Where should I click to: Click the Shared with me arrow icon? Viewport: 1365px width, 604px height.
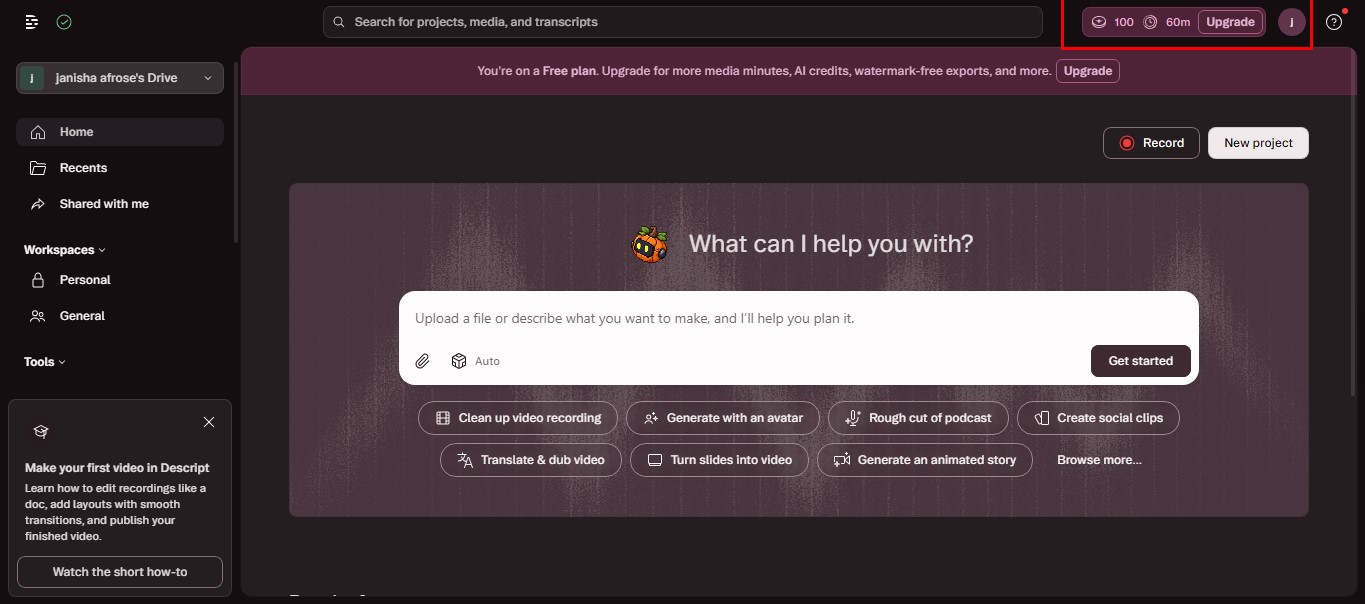tap(38, 204)
